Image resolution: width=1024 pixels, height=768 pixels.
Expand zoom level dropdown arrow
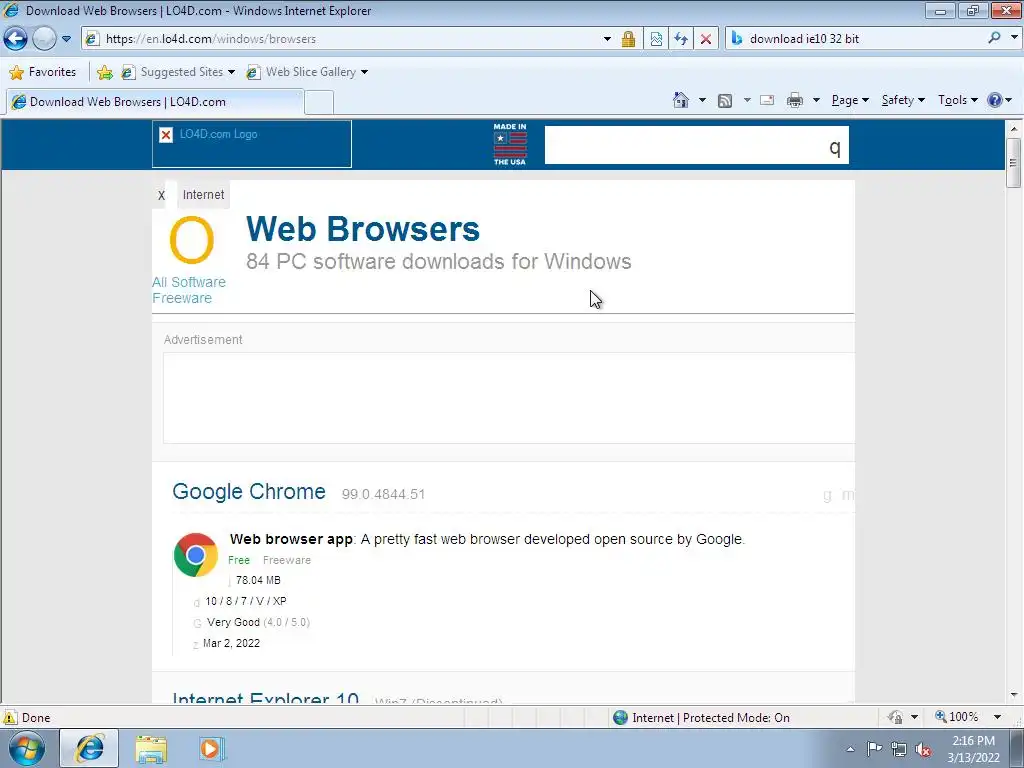click(997, 717)
